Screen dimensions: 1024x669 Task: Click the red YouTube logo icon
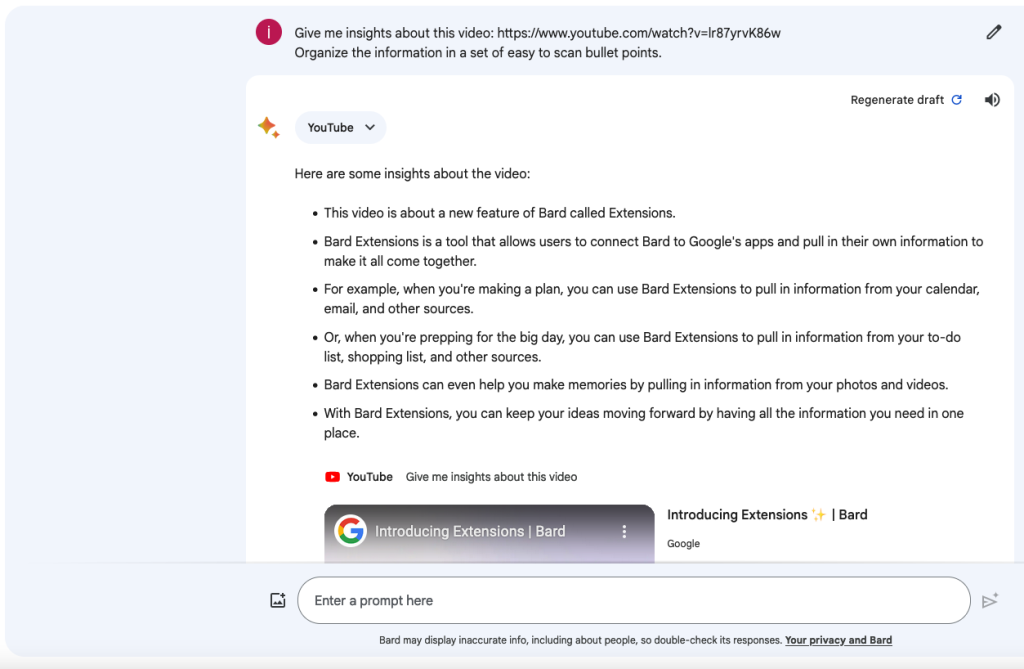click(x=332, y=477)
